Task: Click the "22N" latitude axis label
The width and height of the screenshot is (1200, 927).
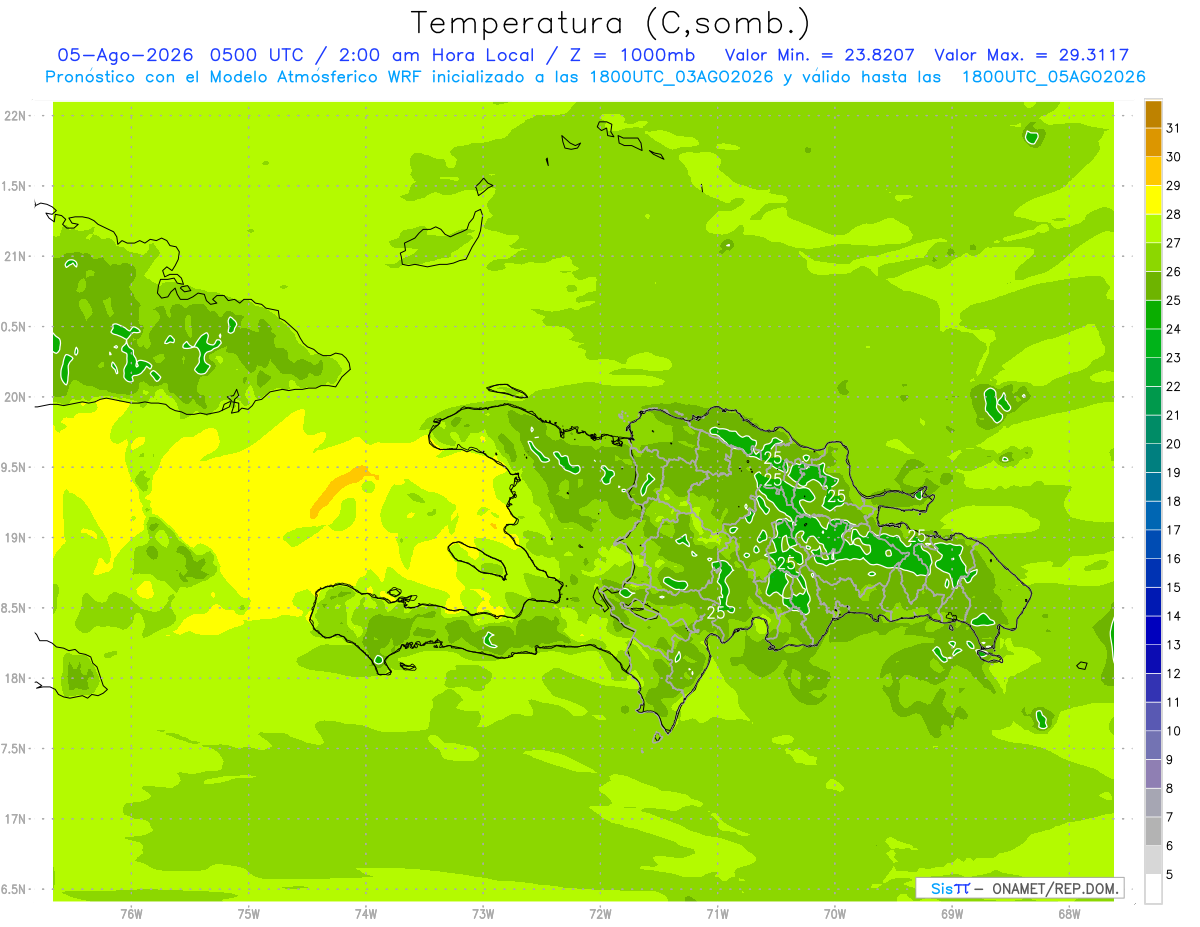Action: click(14, 116)
